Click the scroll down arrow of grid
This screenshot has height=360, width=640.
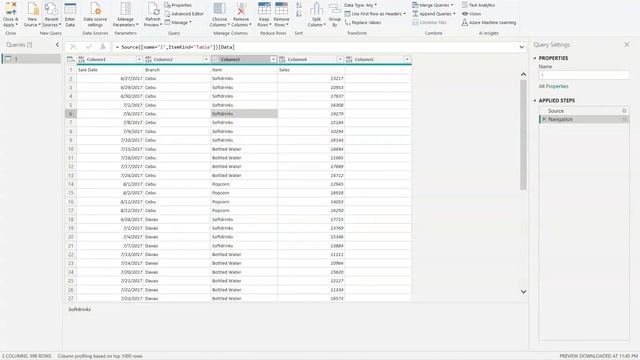tap(523, 292)
